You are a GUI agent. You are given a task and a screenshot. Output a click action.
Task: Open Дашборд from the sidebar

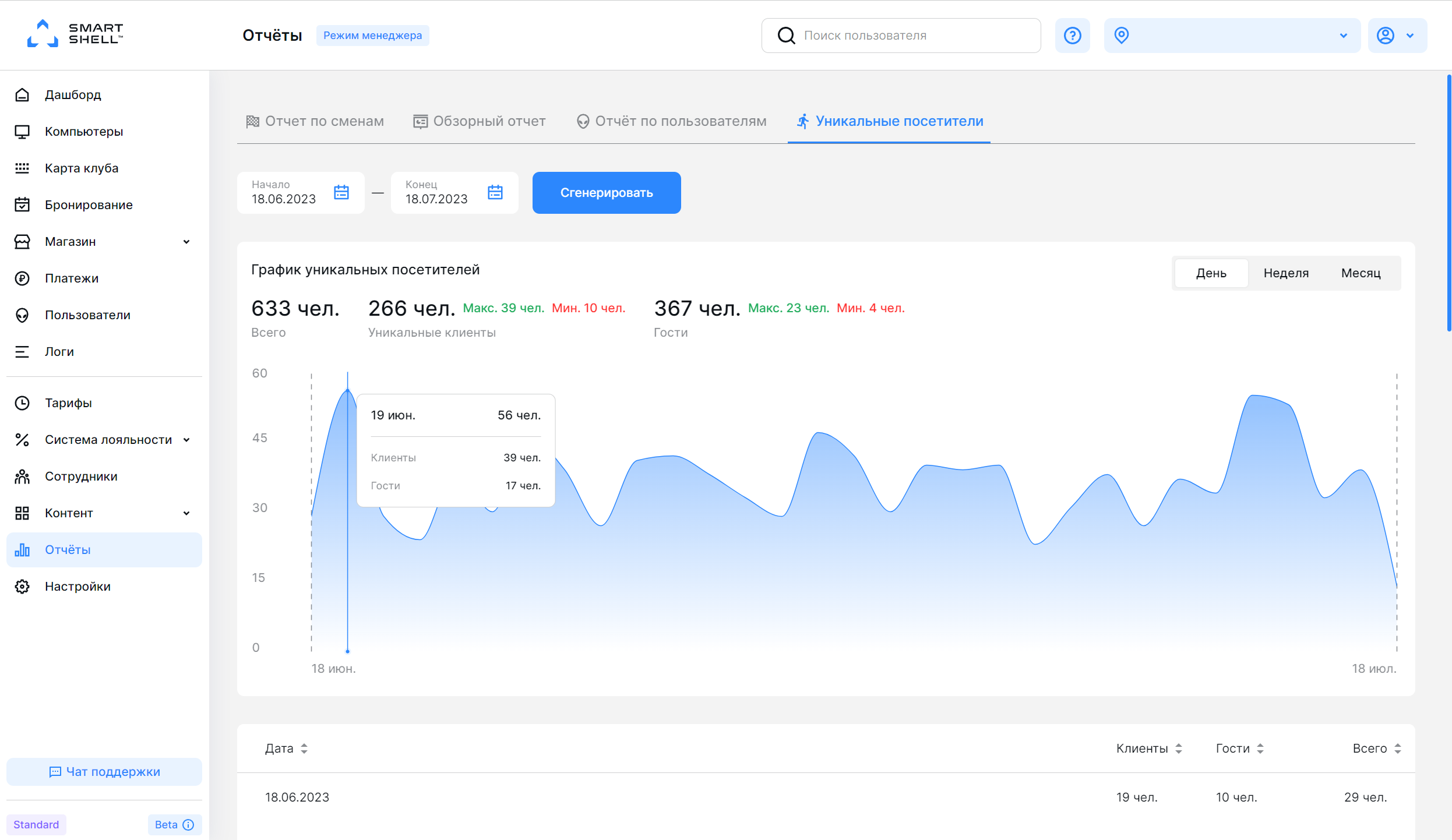click(104, 95)
